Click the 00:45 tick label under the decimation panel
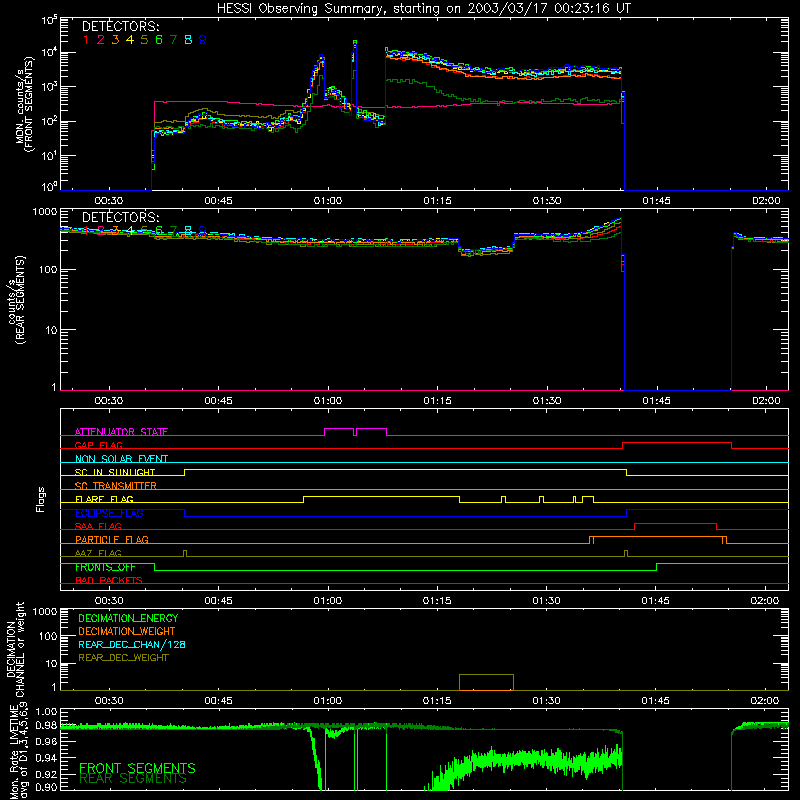This screenshot has width=800, height=800. click(x=218, y=701)
